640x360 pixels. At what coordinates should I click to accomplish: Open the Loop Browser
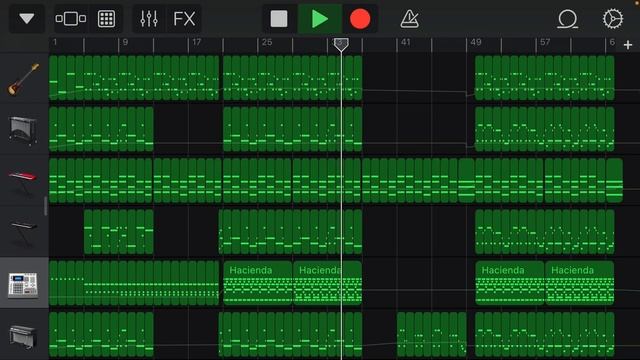pos(567,19)
